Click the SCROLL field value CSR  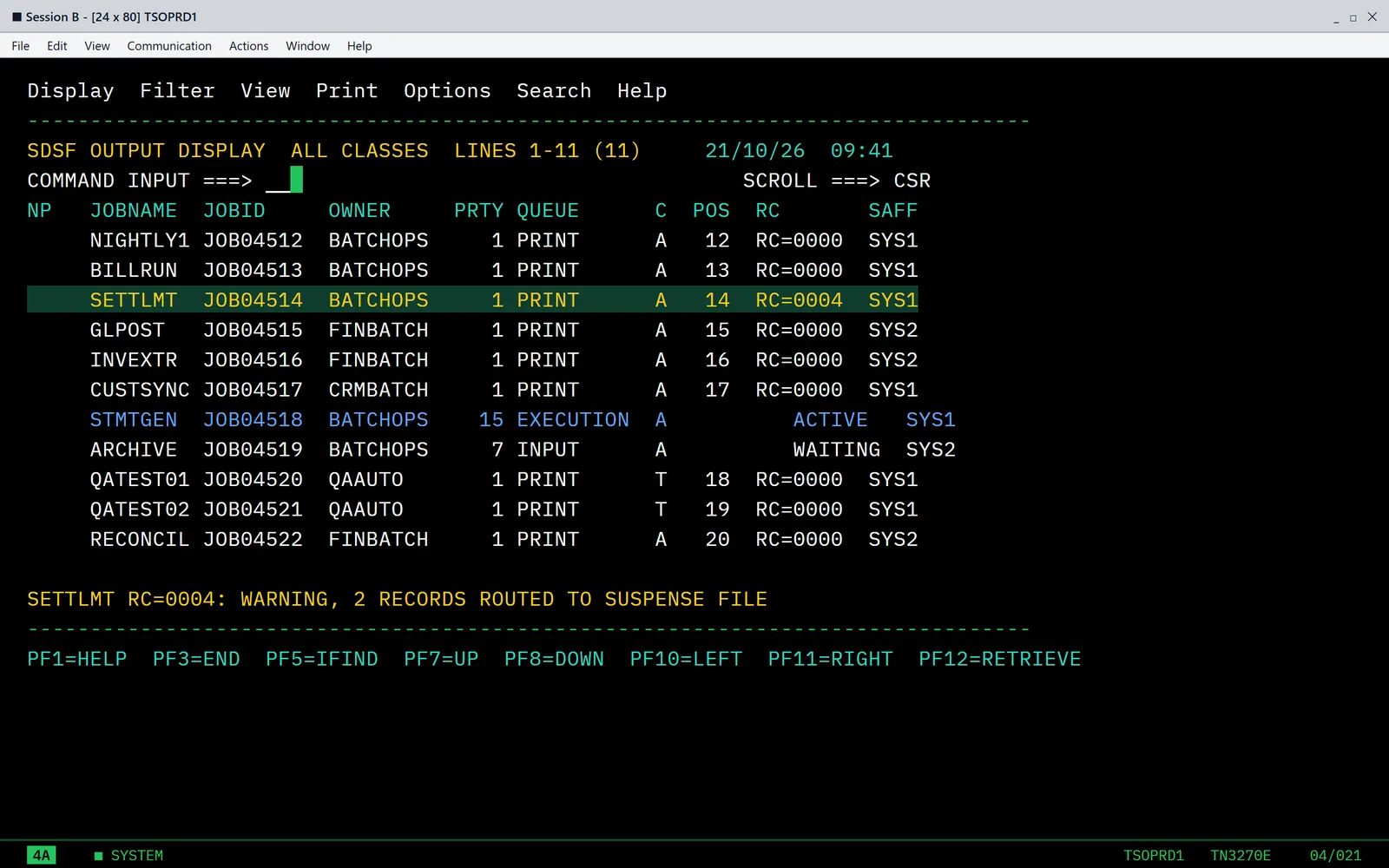coord(912,181)
